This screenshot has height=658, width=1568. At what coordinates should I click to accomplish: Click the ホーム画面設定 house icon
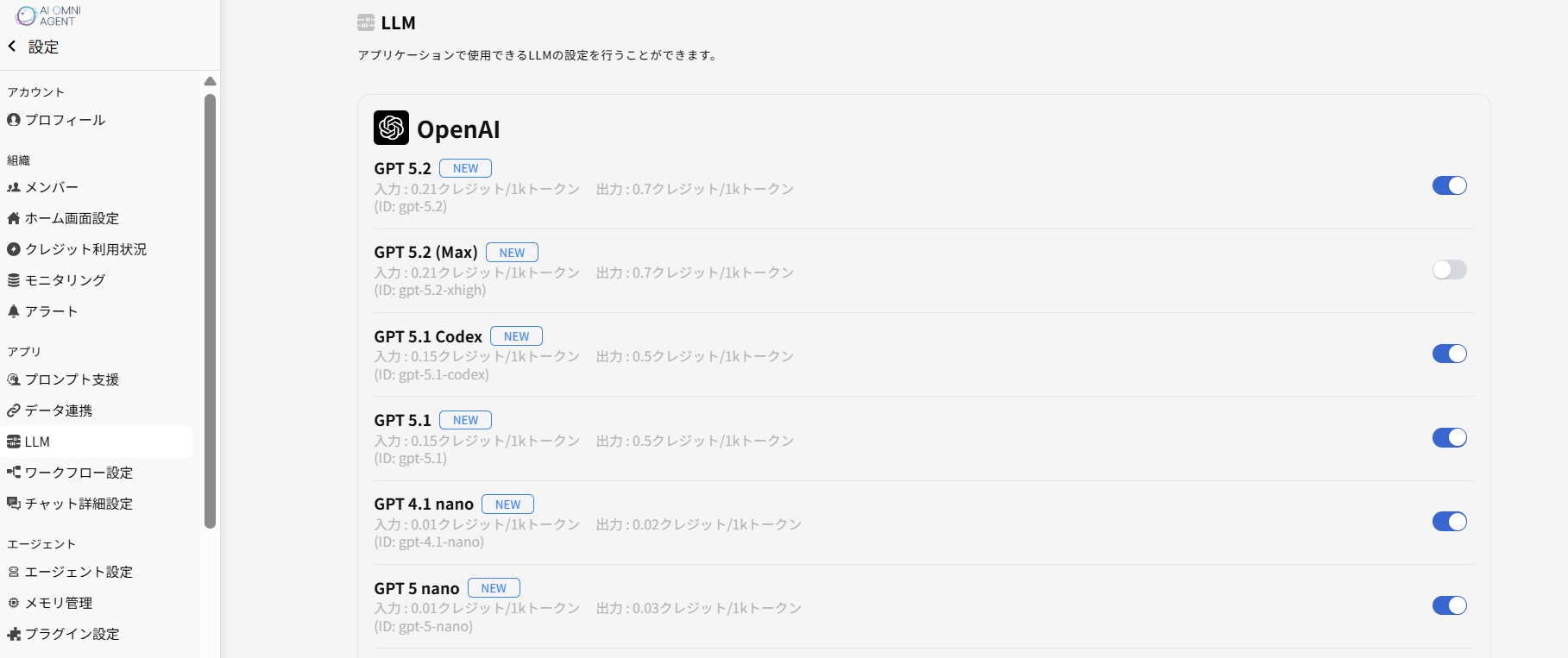point(14,218)
